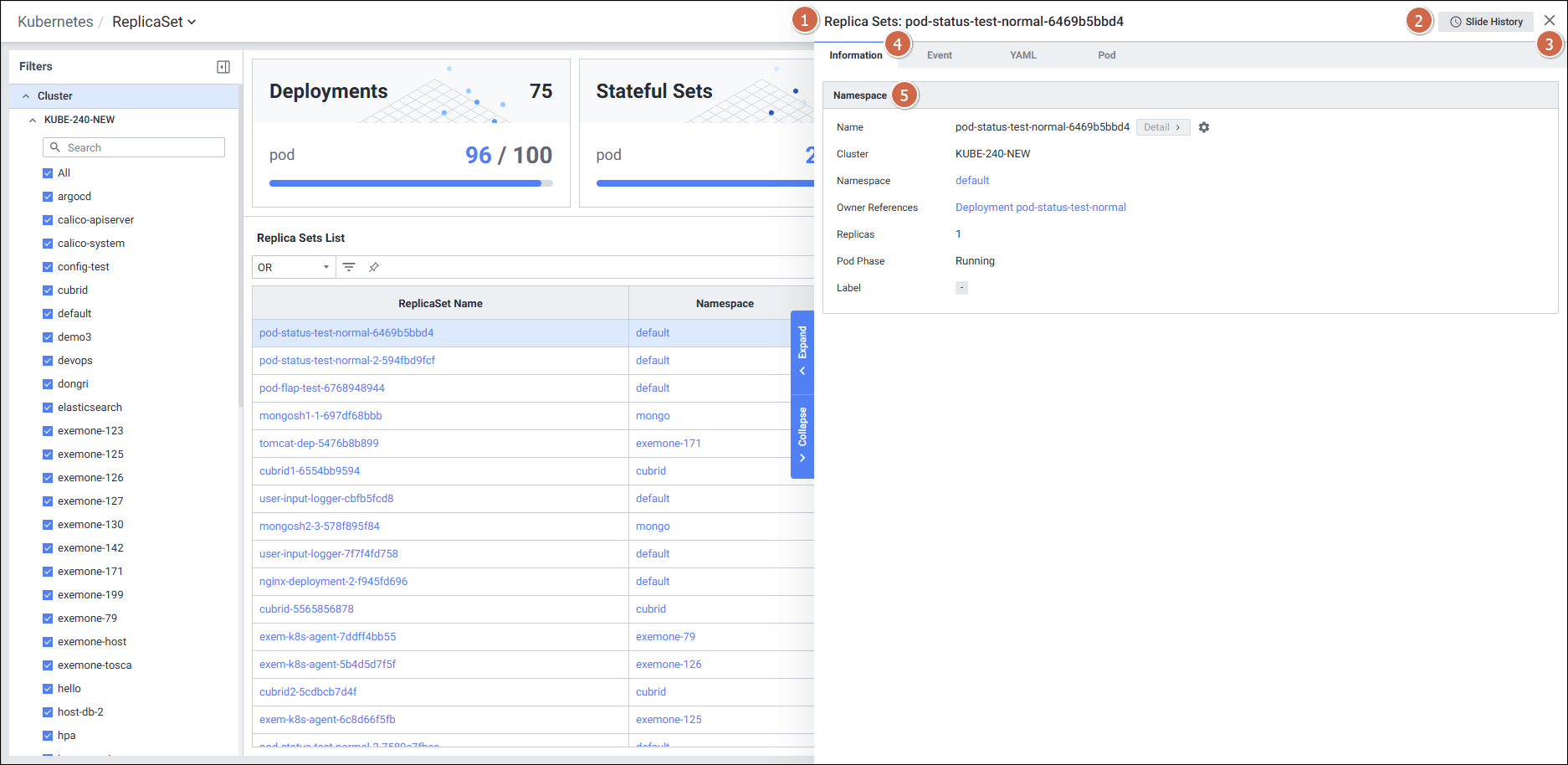Viewport: 1568px width, 765px height.
Task: Click the Expand panel handle
Action: pos(802,352)
